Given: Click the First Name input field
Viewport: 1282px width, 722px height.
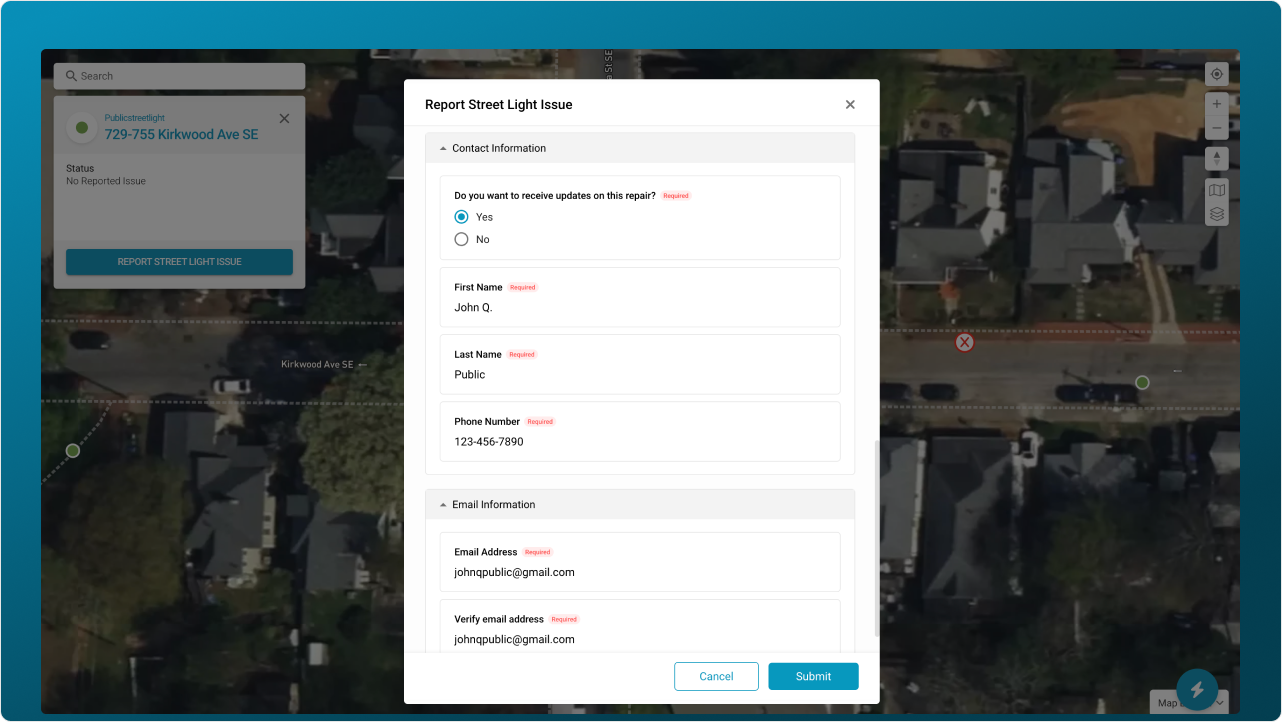Looking at the screenshot, I should point(640,308).
